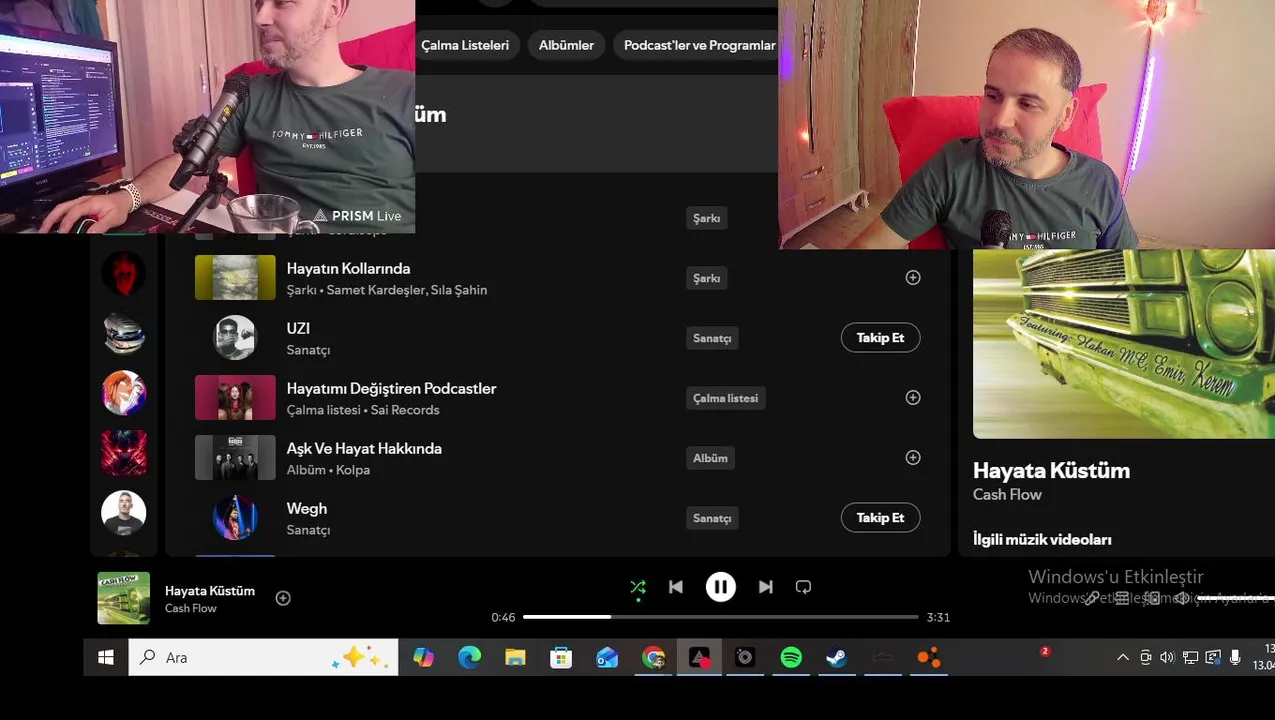
Task: Open car cover item in library sidebar
Action: pos(124,334)
